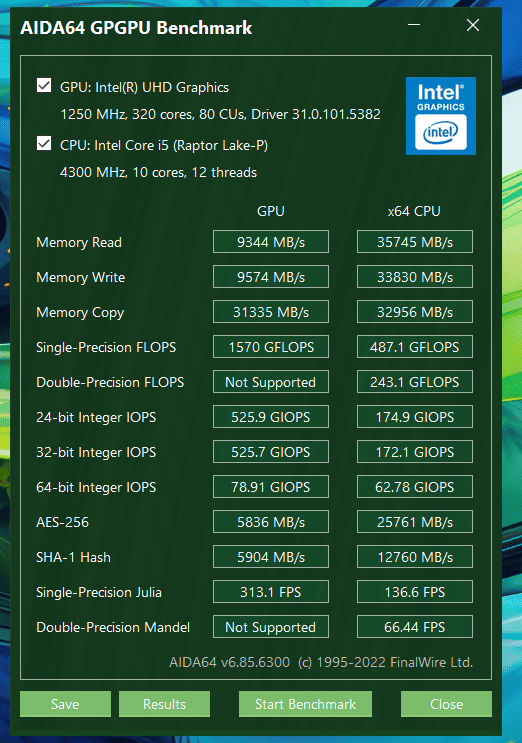
Task: Click the 172.1 GIOPS result box
Action: pos(414,452)
